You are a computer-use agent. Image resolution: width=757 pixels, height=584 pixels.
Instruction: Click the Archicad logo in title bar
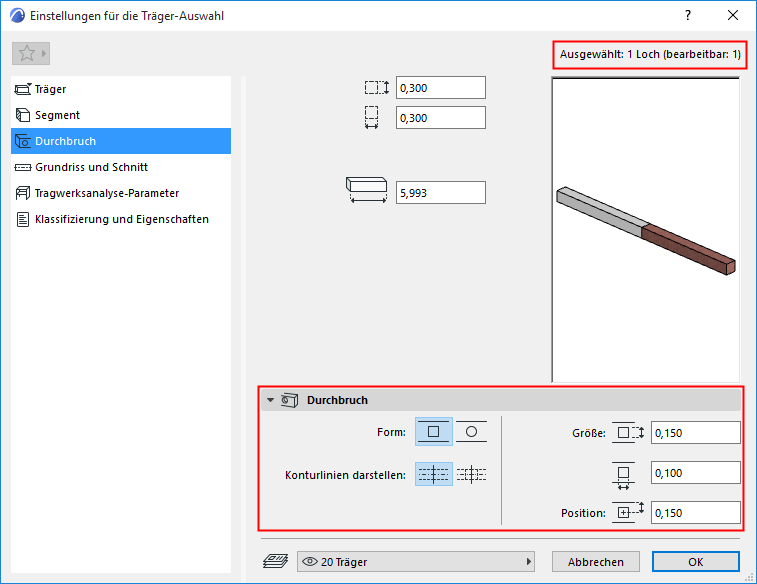pyautogui.click(x=17, y=15)
